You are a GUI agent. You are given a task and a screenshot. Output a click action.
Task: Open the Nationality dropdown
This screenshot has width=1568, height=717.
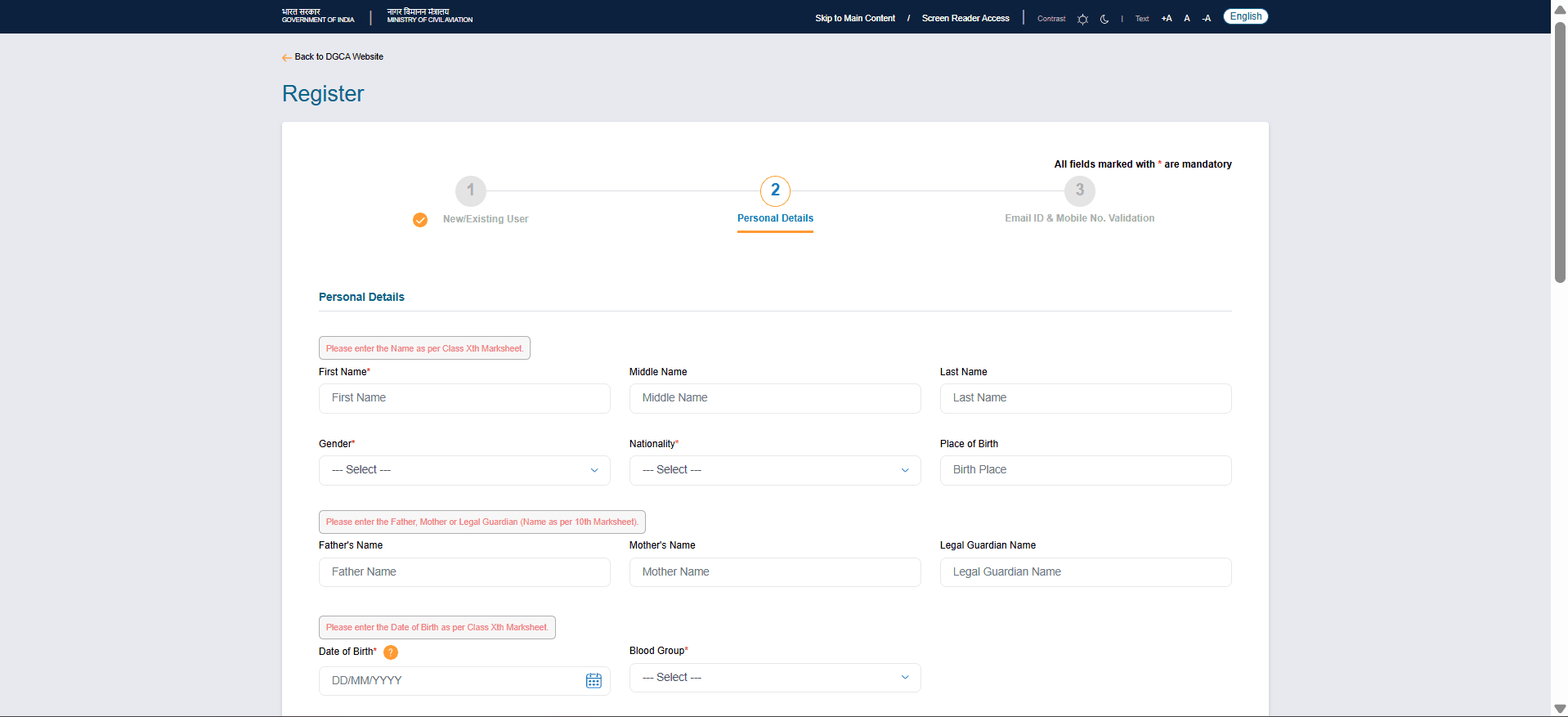click(x=775, y=470)
